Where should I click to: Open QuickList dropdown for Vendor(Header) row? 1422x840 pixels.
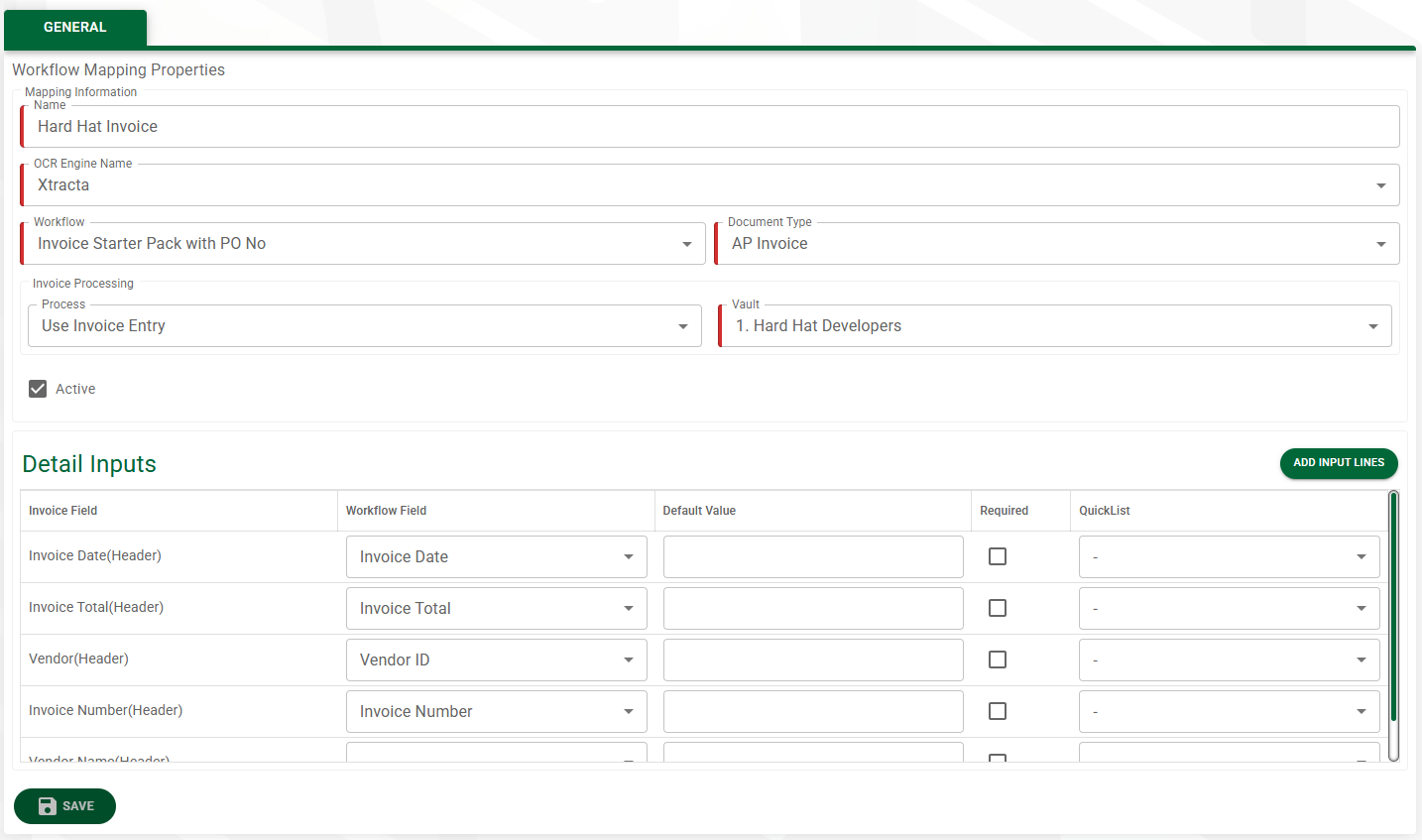click(1230, 660)
